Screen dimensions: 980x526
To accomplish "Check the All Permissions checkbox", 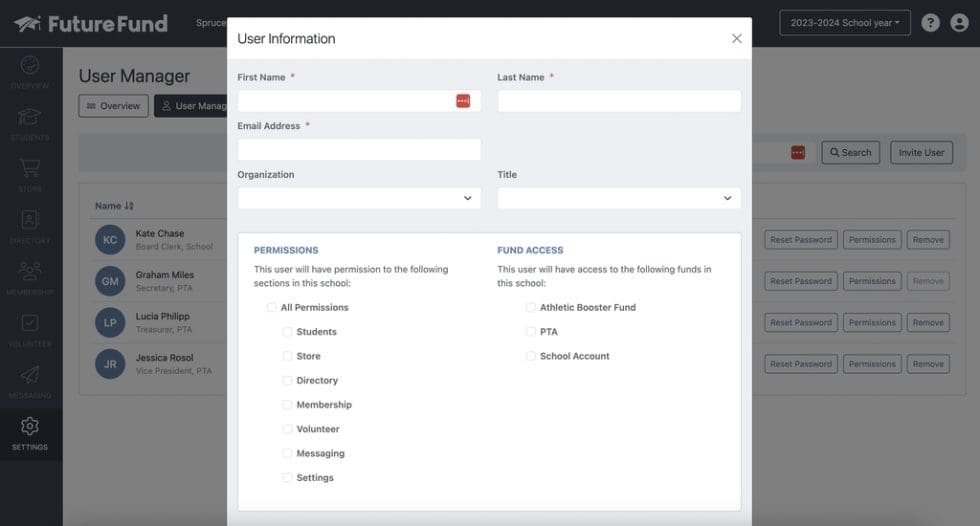I will pyautogui.click(x=271, y=308).
